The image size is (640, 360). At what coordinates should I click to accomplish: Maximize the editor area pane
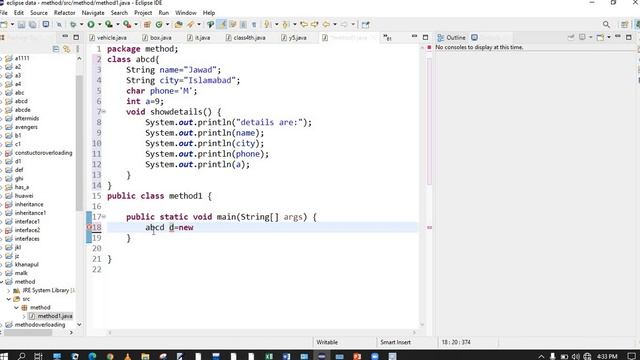[425, 37]
